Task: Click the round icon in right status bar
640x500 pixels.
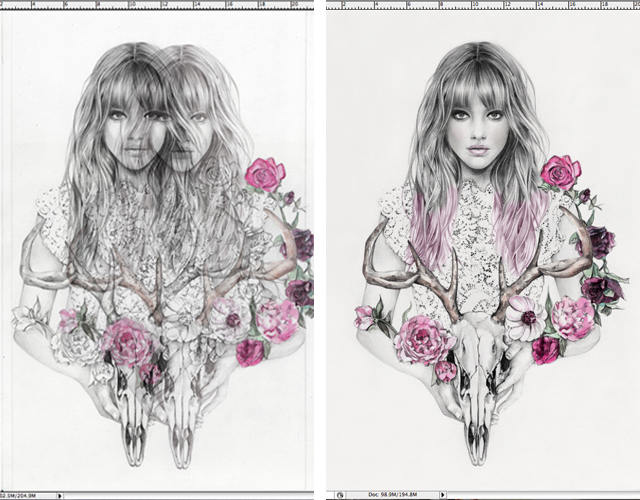Action: tap(342, 494)
